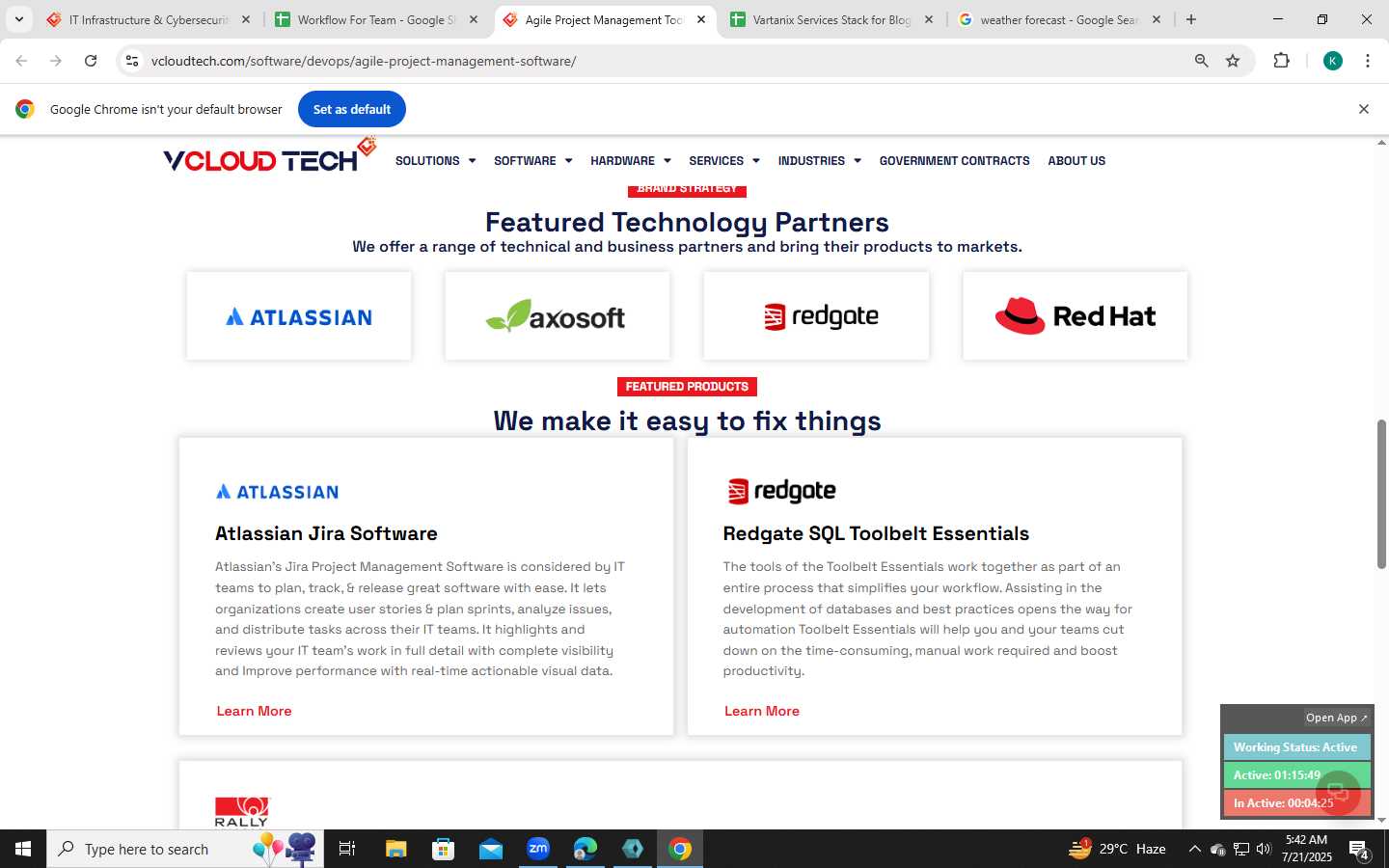1389x868 pixels.
Task: Open Windows Start menu
Action: (23, 849)
